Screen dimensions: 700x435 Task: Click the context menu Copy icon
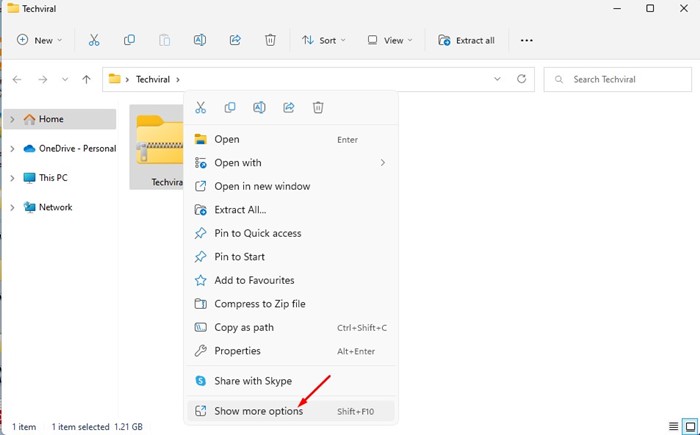tap(230, 107)
